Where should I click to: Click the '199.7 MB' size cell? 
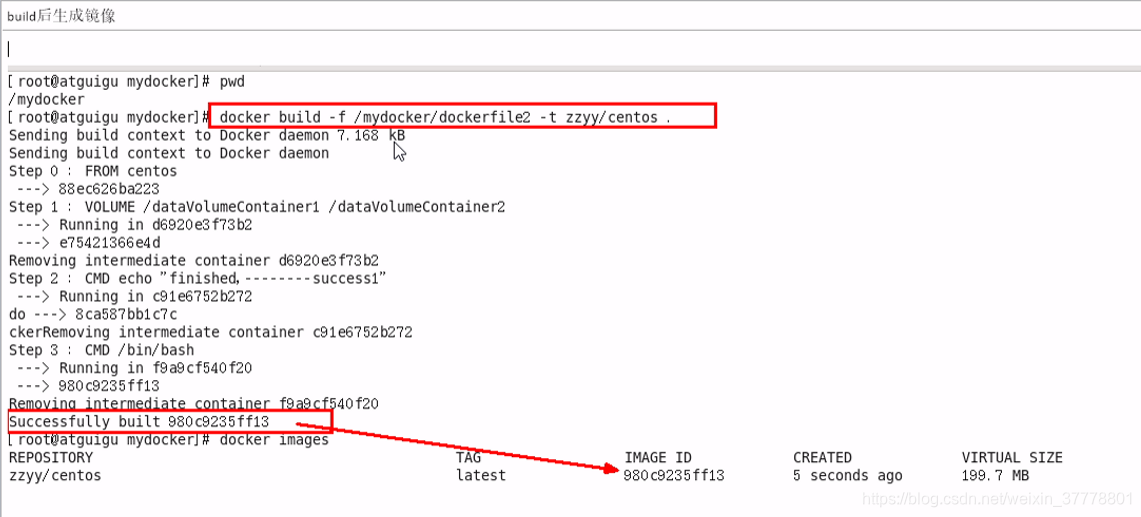click(995, 475)
